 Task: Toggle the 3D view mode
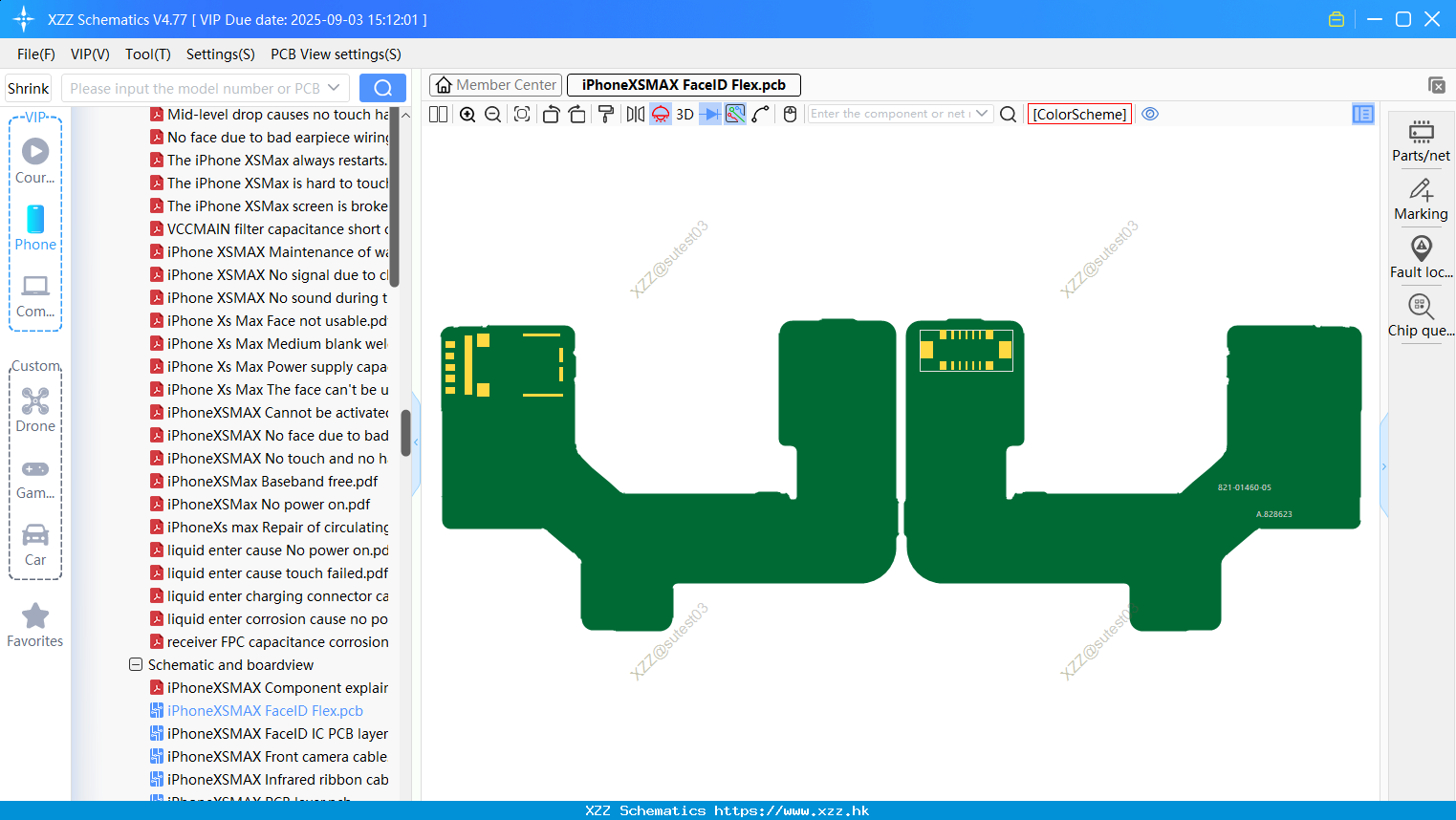[x=685, y=115]
